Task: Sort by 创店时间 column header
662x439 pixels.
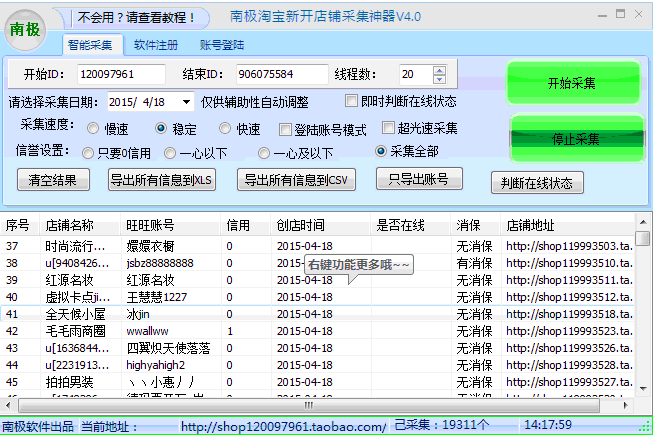Action: tap(300, 225)
